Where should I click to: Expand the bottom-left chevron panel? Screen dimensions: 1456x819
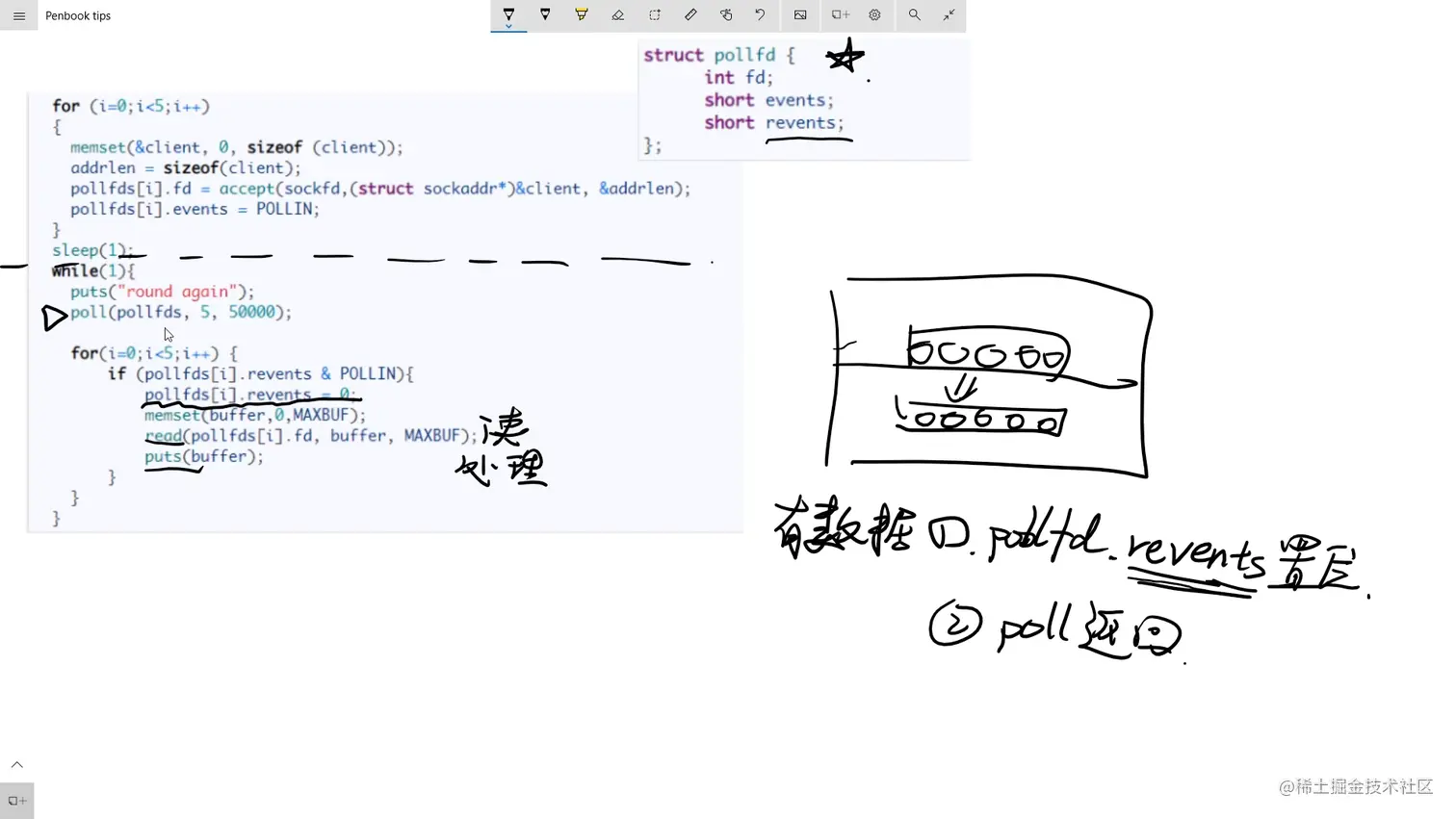tap(16, 763)
